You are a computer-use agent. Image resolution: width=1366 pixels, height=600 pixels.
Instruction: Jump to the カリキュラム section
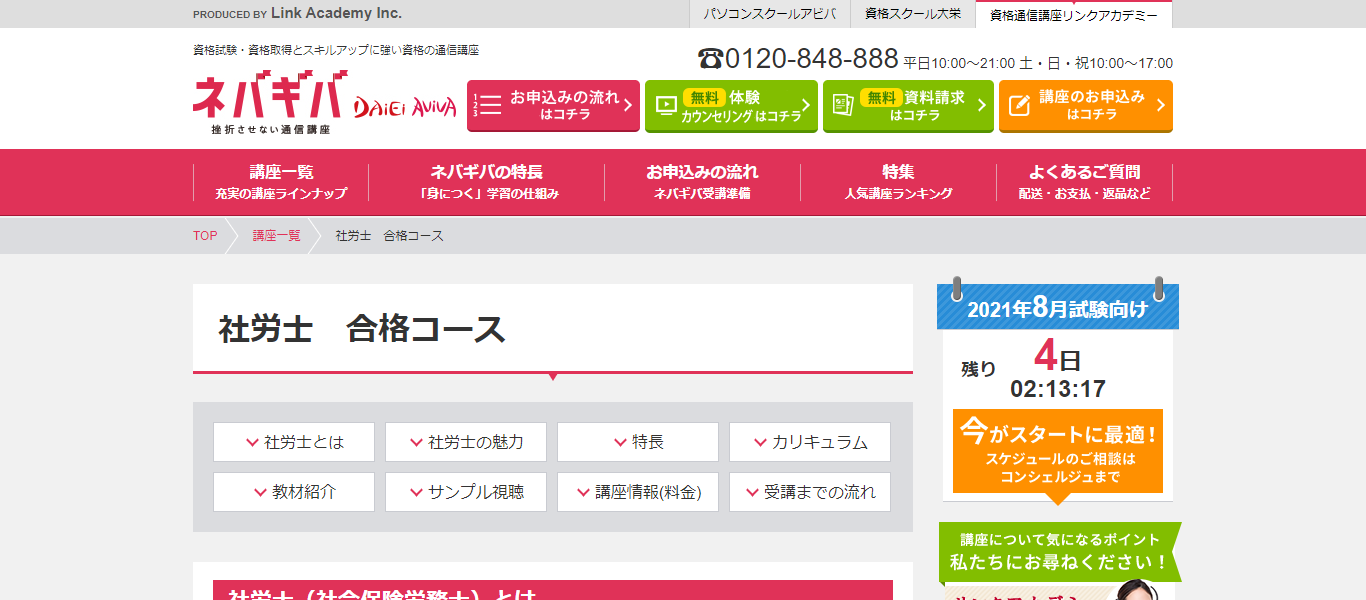(810, 442)
